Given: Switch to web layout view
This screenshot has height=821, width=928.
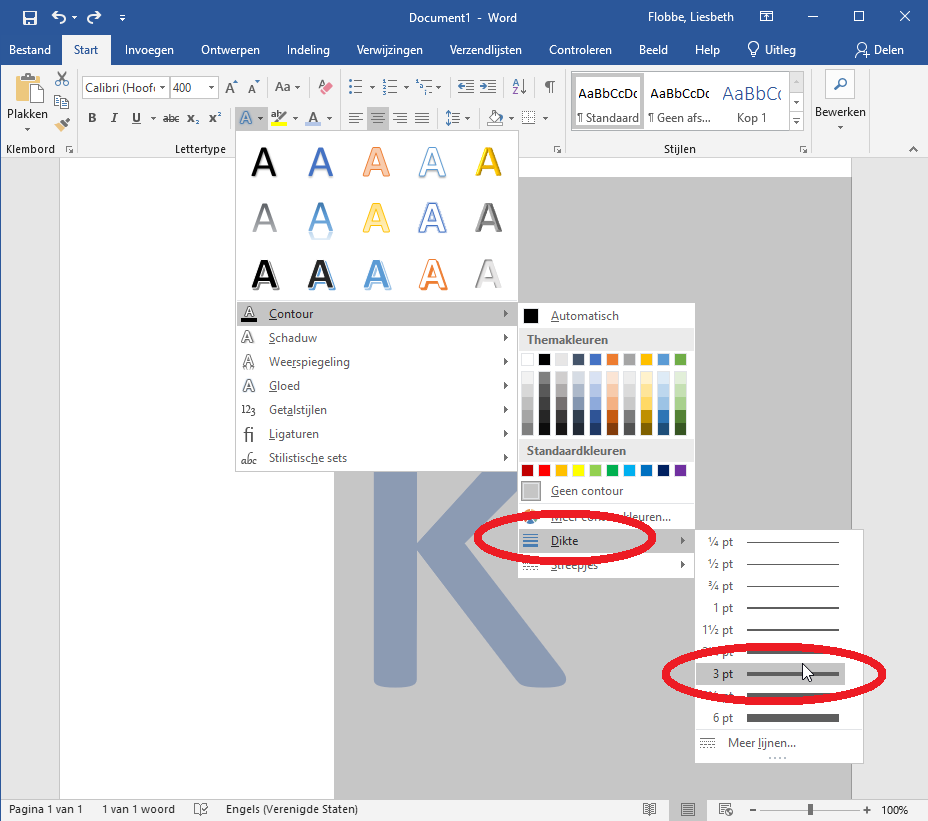Looking at the screenshot, I should [x=726, y=809].
